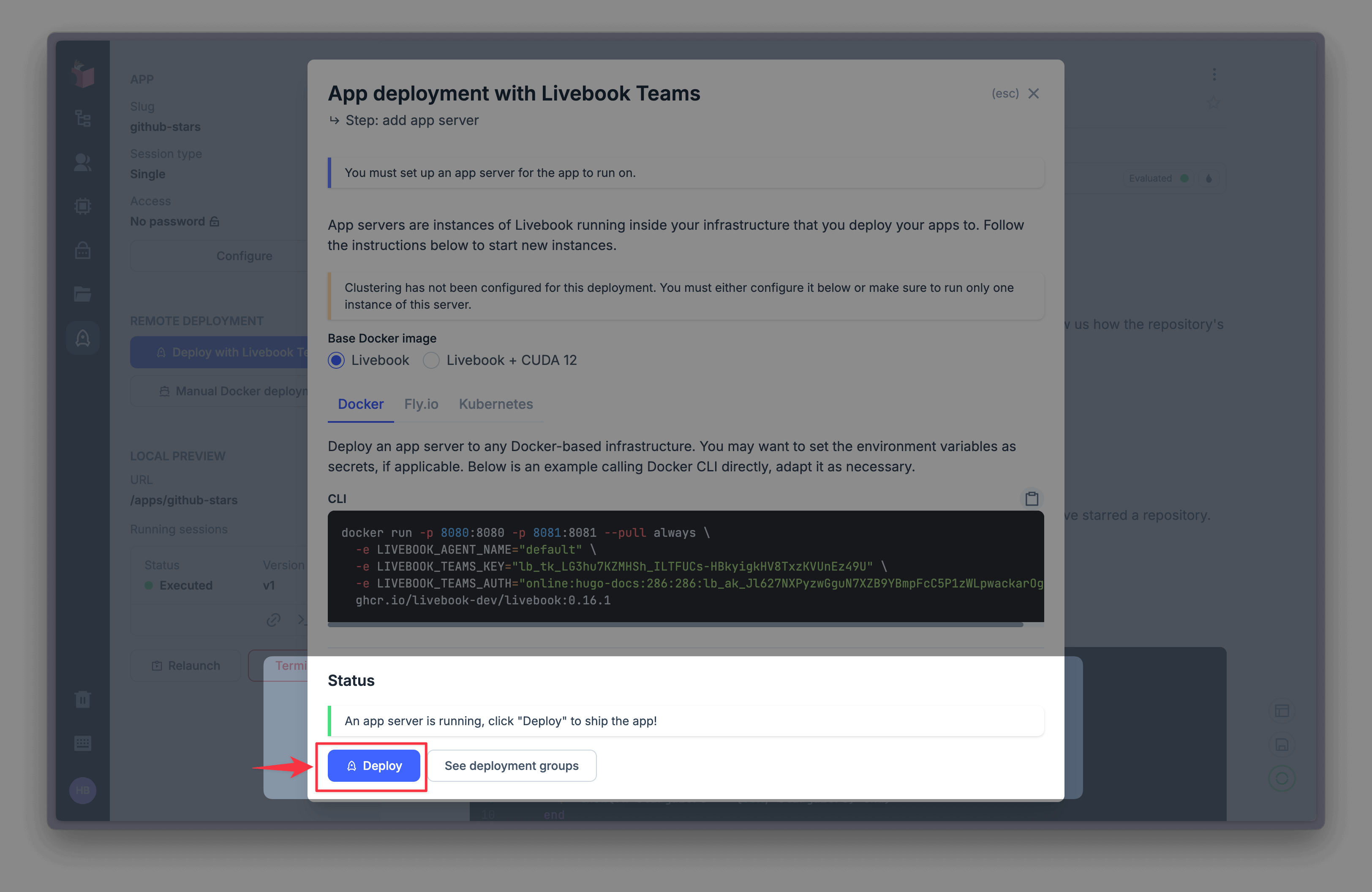This screenshot has height=892, width=1372.
Task: Copy the CLI command using clipboard icon
Action: click(1031, 498)
